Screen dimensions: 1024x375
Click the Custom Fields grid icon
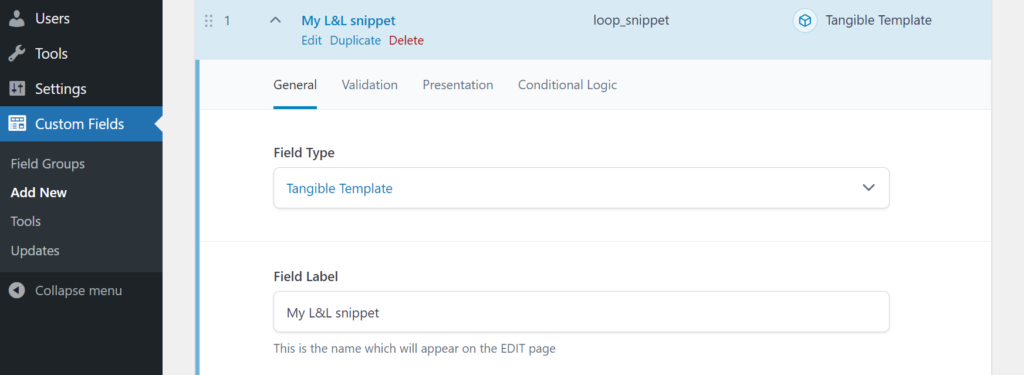tap(17, 123)
